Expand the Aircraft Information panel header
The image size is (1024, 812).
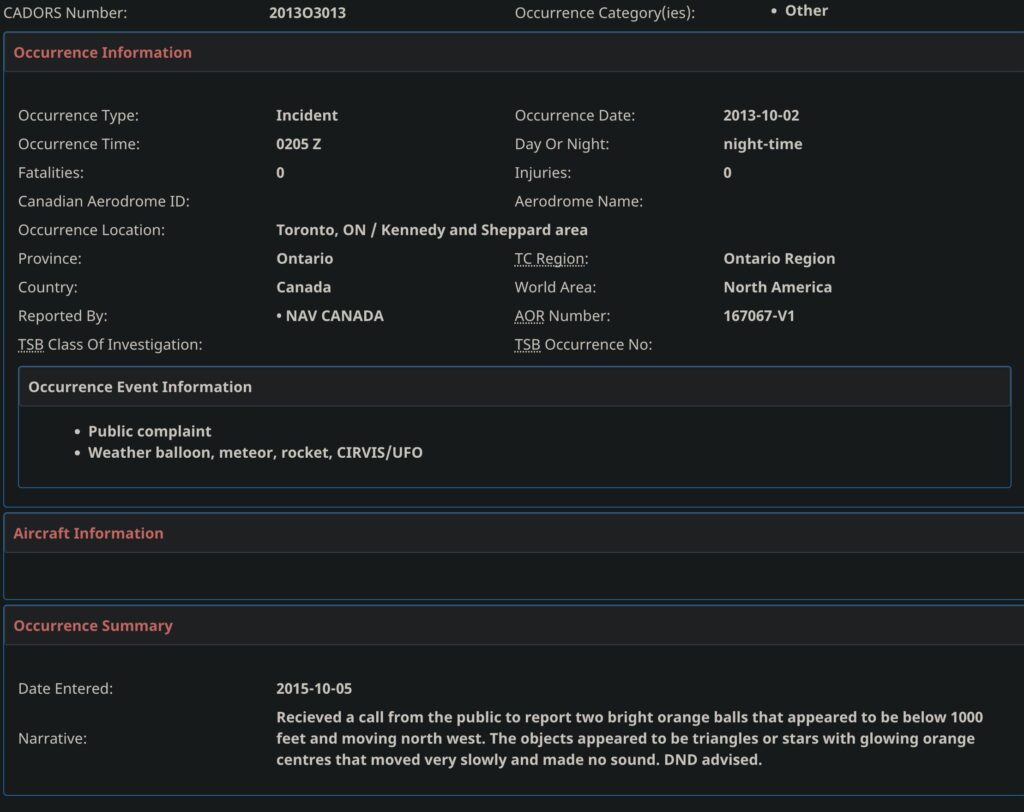pyautogui.click(x=88, y=533)
